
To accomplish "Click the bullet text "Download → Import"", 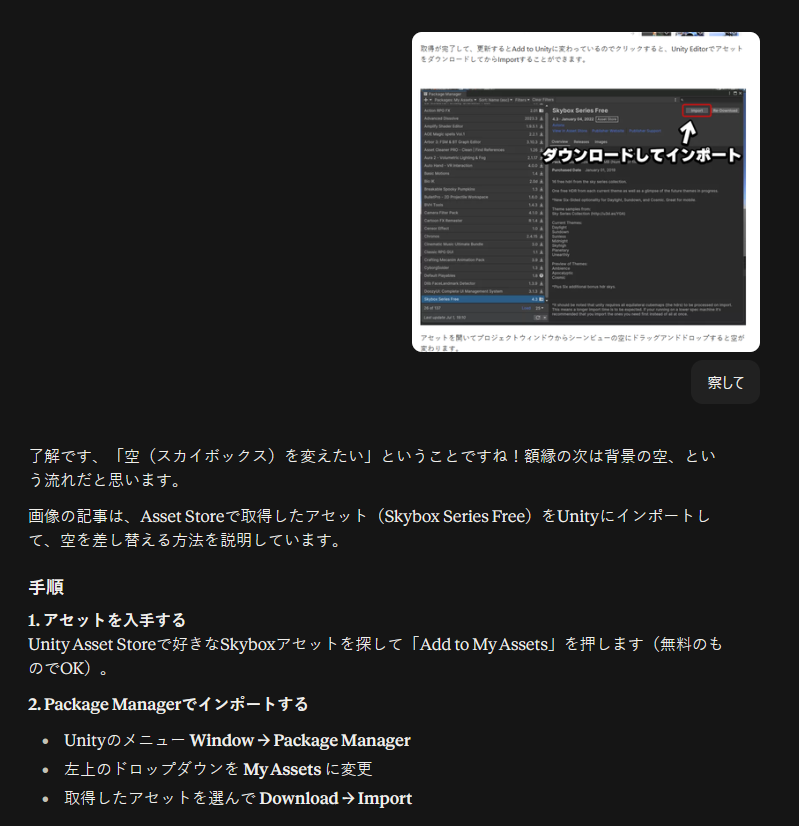I will (336, 798).
